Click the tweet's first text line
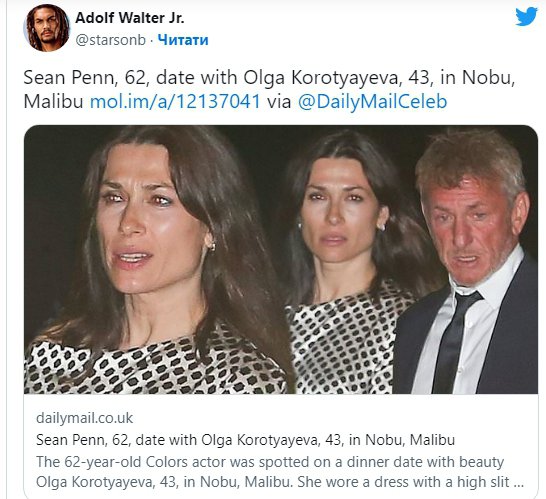The image size is (546, 499). pos(269,78)
